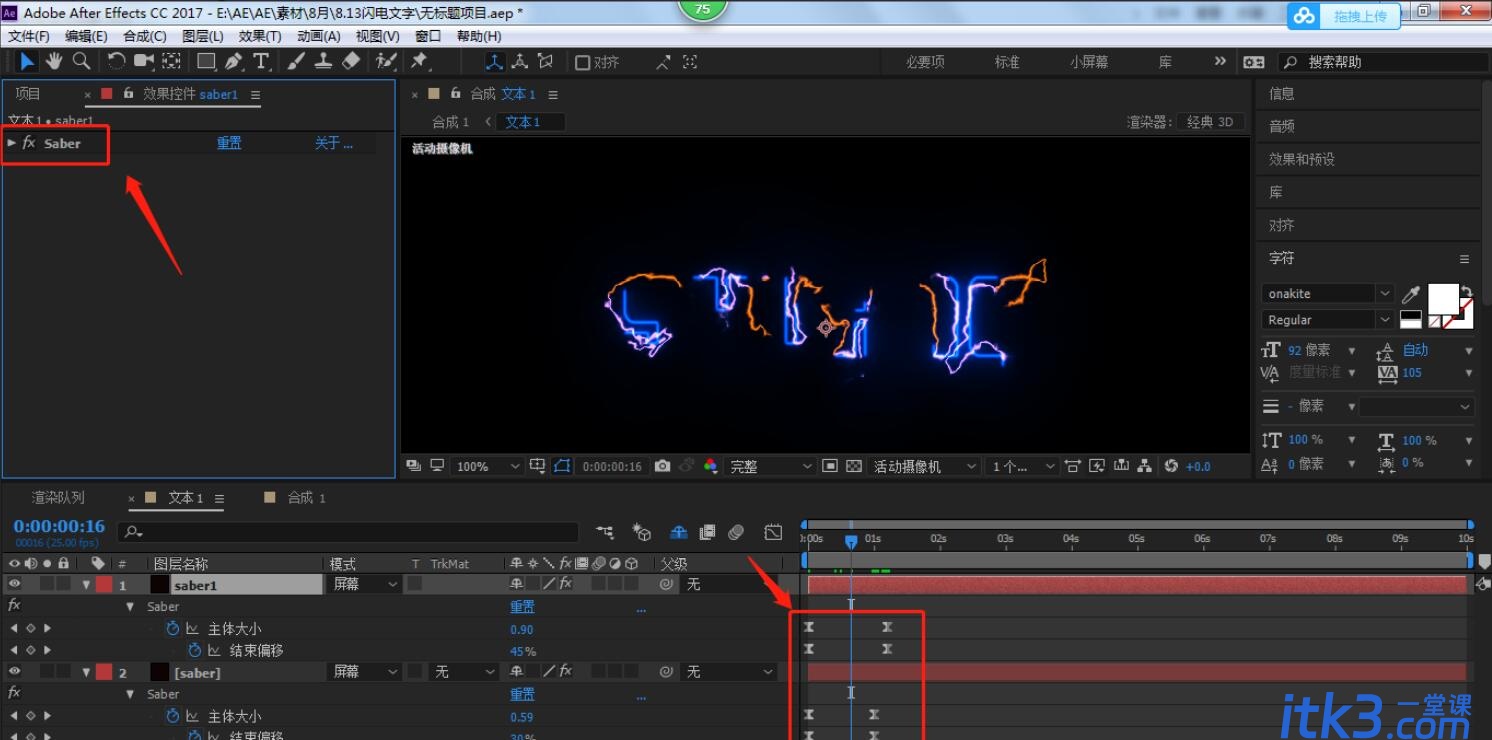Click the white fill color swatch
1492x740 pixels.
[1443, 298]
